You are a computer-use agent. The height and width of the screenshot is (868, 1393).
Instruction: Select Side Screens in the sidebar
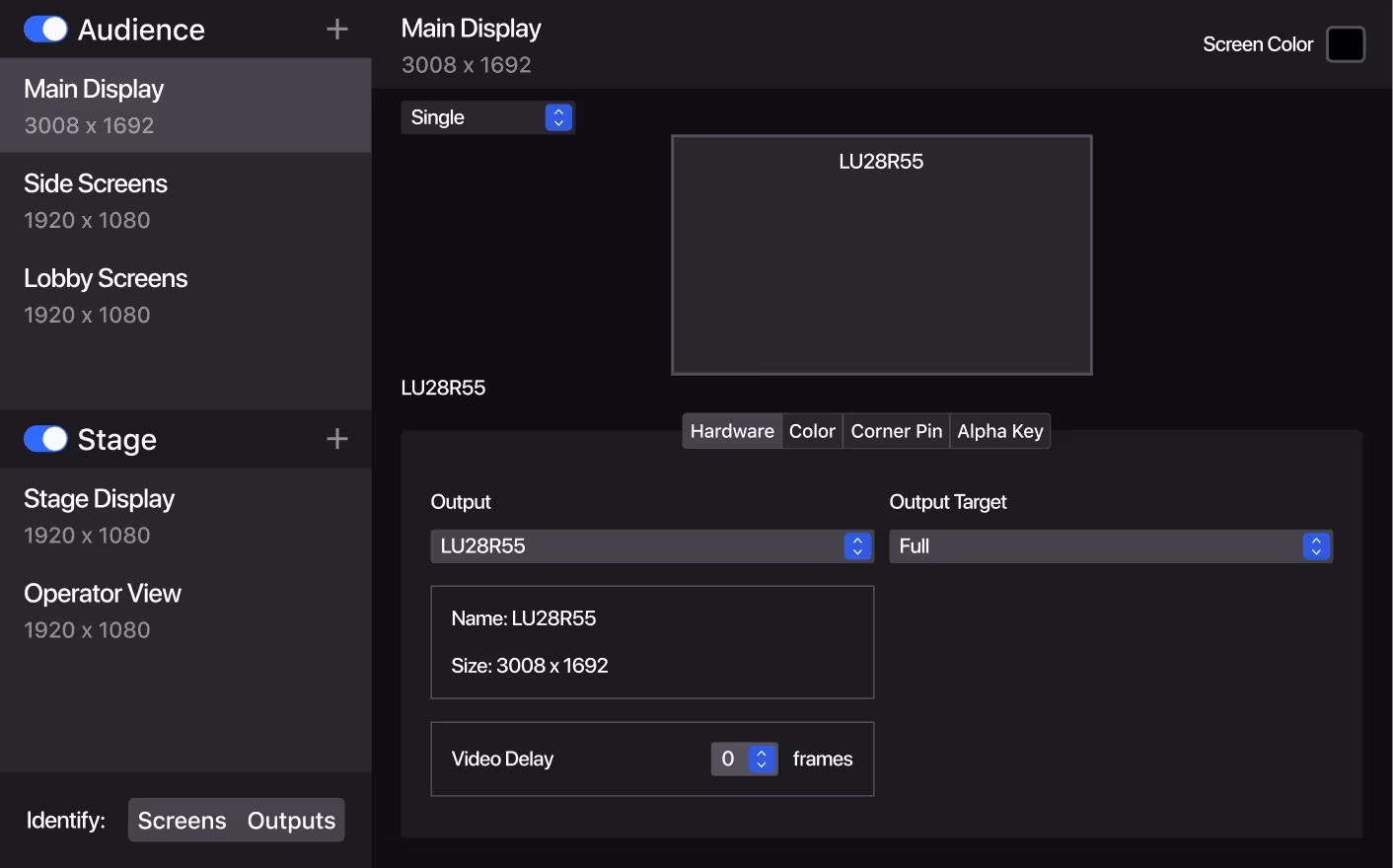click(x=185, y=200)
